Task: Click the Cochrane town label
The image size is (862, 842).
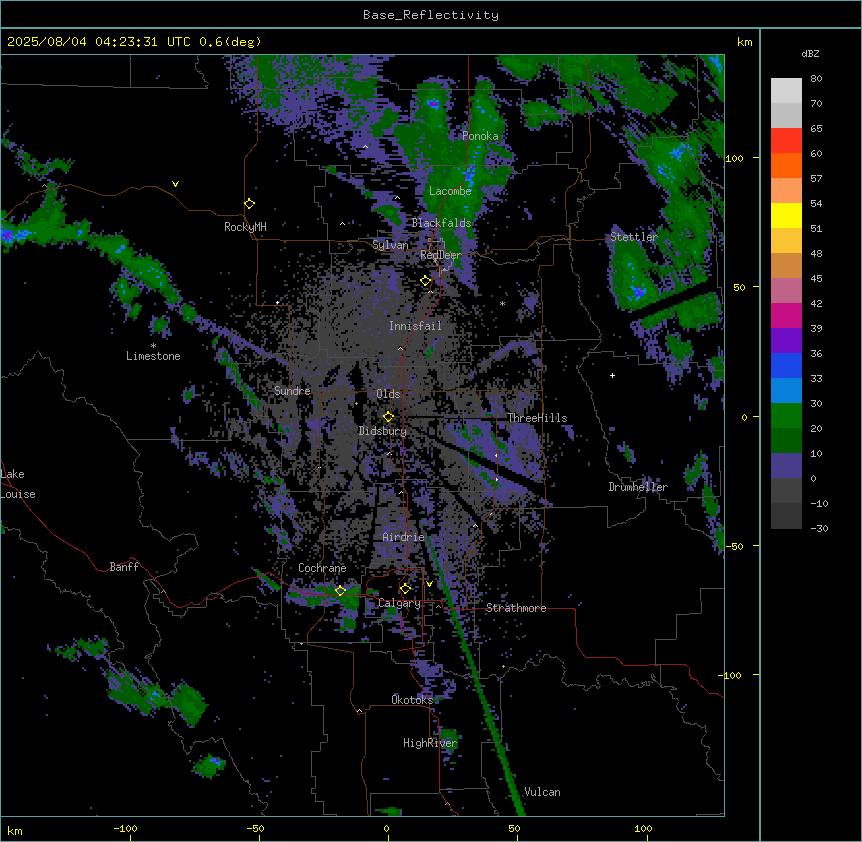Action: pyautogui.click(x=322, y=568)
